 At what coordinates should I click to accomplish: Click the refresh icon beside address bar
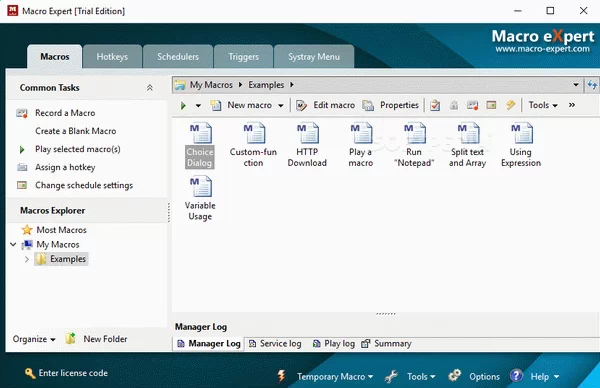tap(592, 85)
